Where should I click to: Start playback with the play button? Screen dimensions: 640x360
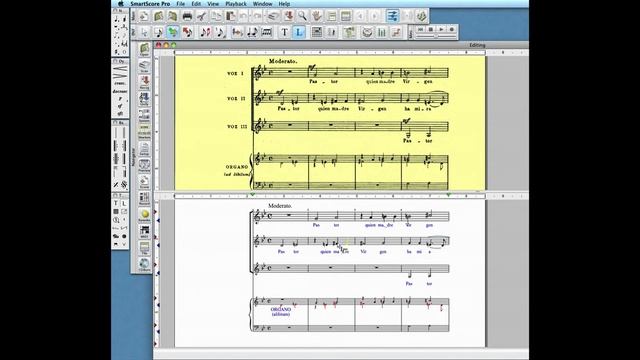[x=441, y=29]
